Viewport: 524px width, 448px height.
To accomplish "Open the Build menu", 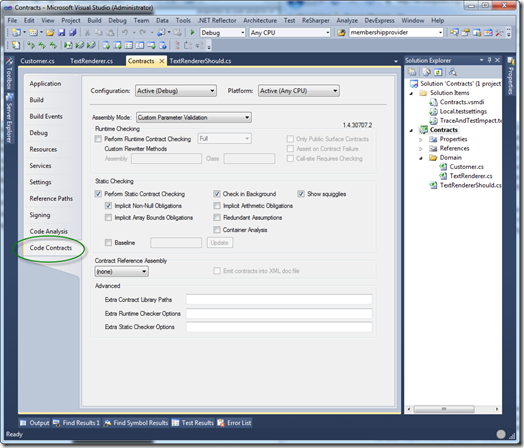I will (94, 20).
